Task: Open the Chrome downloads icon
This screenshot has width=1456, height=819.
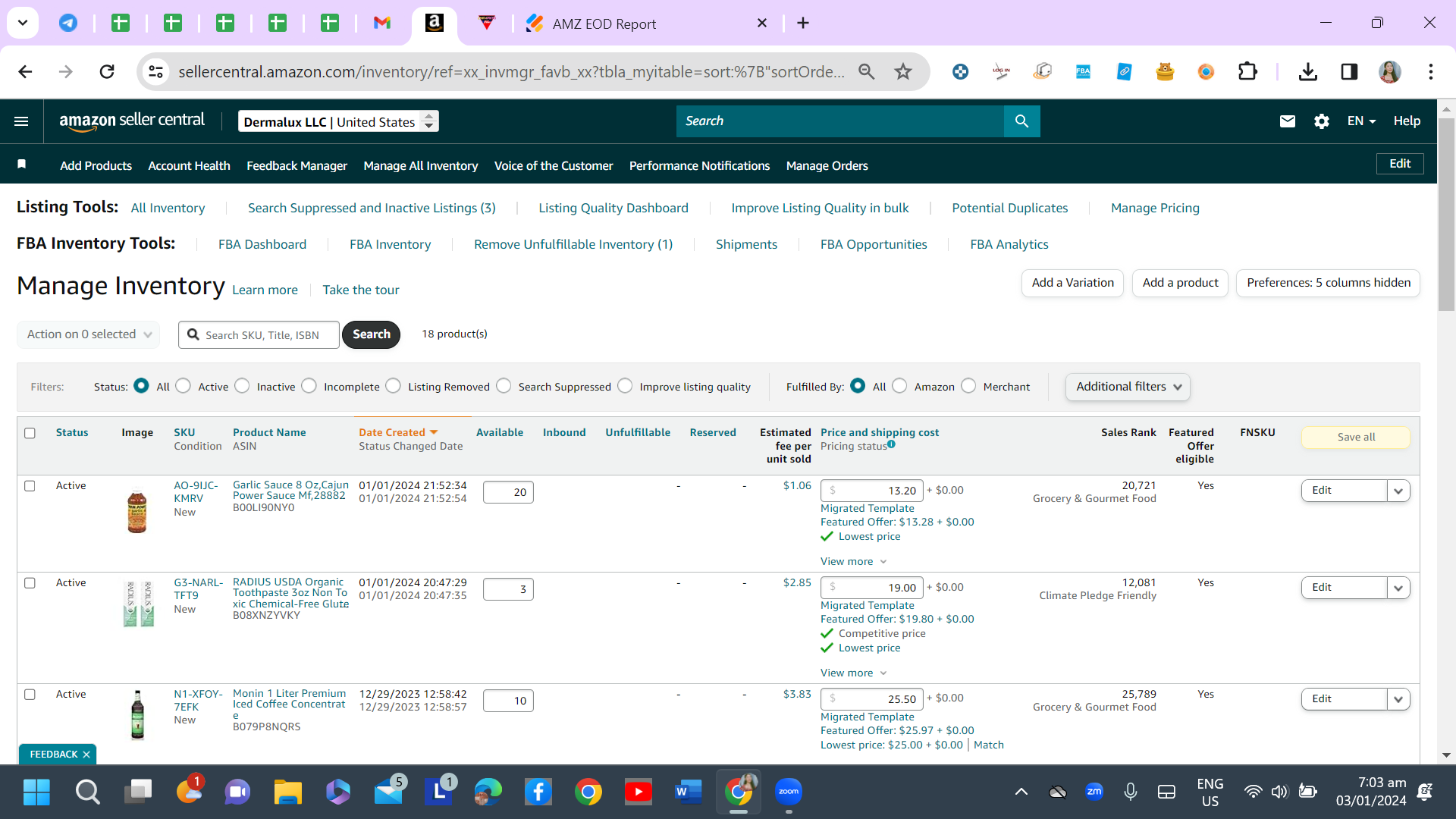Action: tap(1308, 71)
